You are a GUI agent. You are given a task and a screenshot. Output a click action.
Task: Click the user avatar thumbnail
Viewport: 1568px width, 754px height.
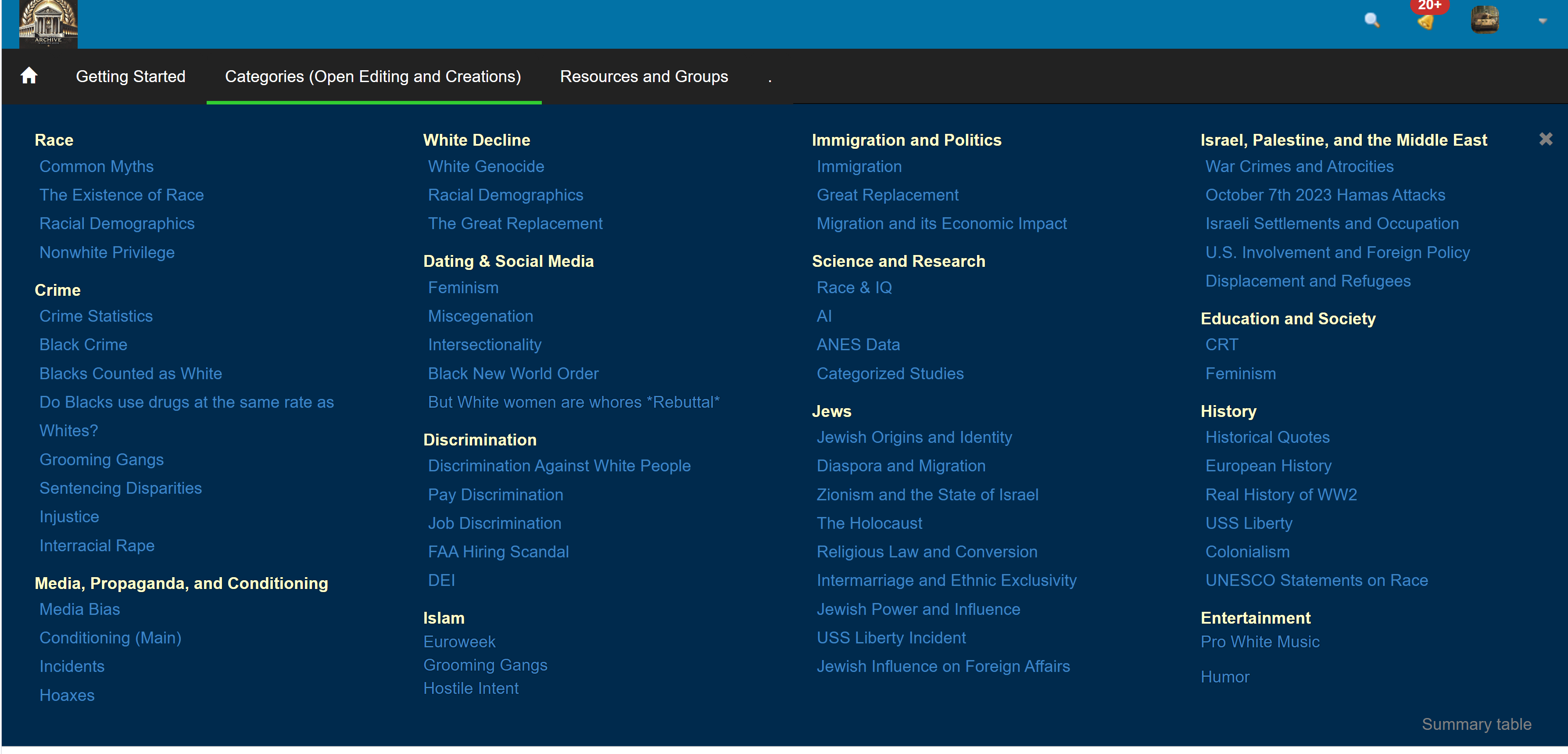(x=1485, y=20)
